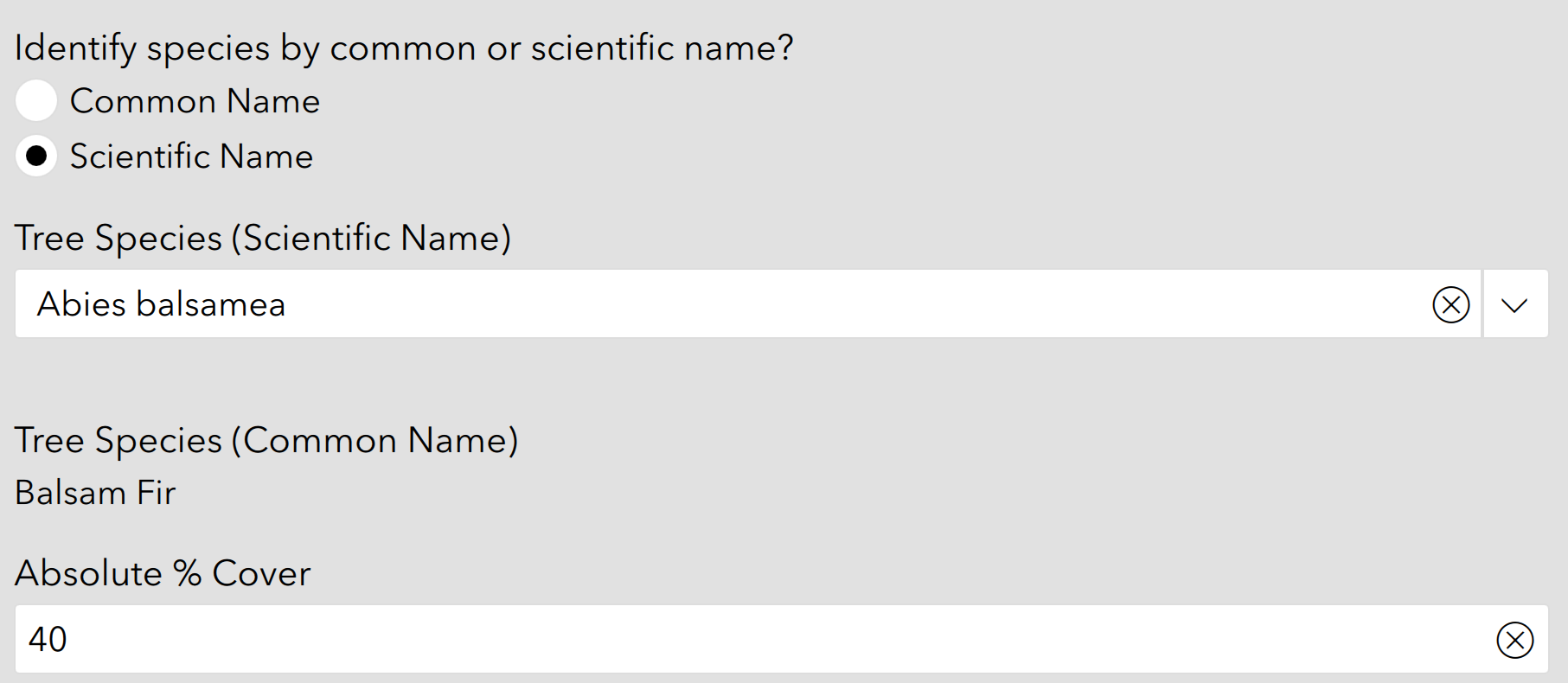The image size is (1568, 683).
Task: Click the "Common Name" radio label text
Action: click(195, 101)
